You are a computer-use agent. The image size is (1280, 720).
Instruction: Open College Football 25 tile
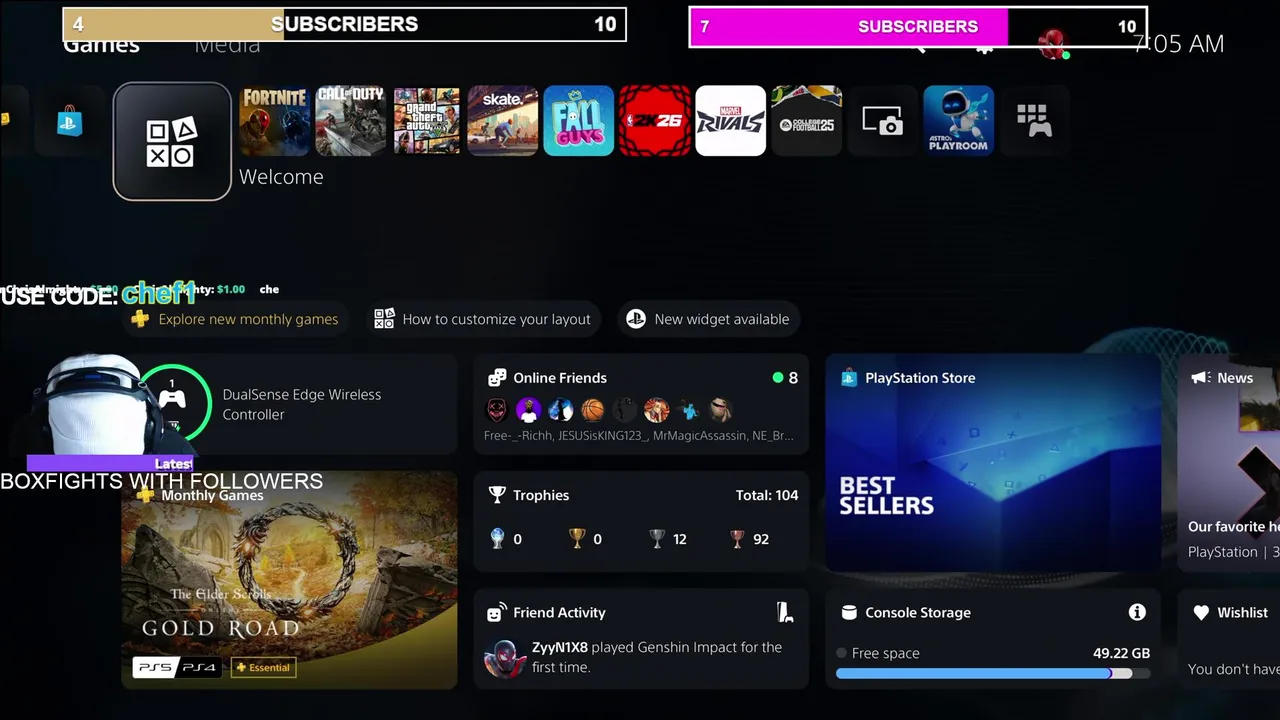click(807, 121)
